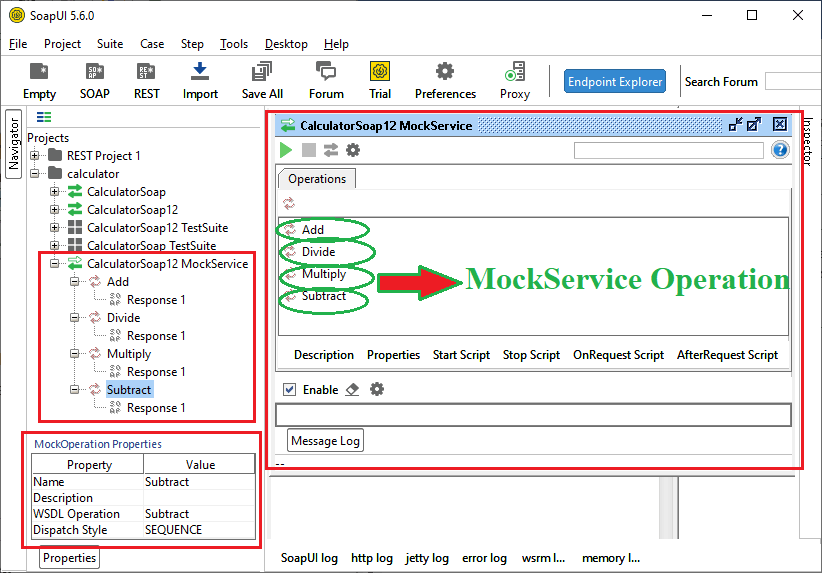Select Response 1 under Add operation
The height and width of the screenshot is (573, 822).
coord(156,300)
